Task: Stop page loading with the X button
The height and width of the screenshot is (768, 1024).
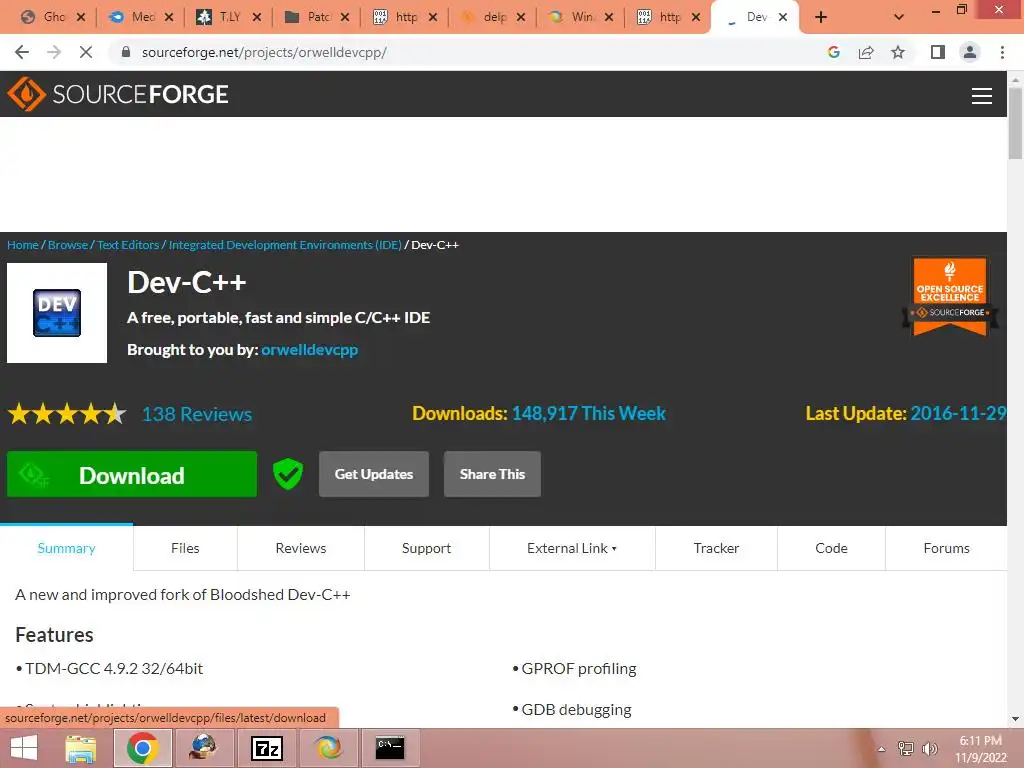Action: click(x=86, y=52)
